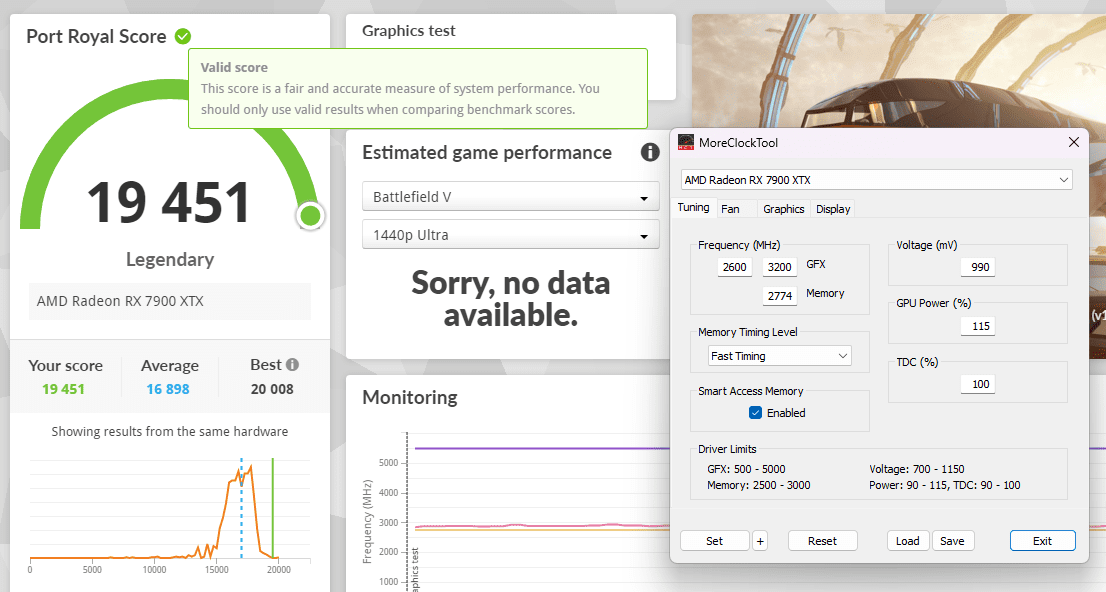
Task: Click the Sorry, no data available message
Action: (x=511, y=298)
